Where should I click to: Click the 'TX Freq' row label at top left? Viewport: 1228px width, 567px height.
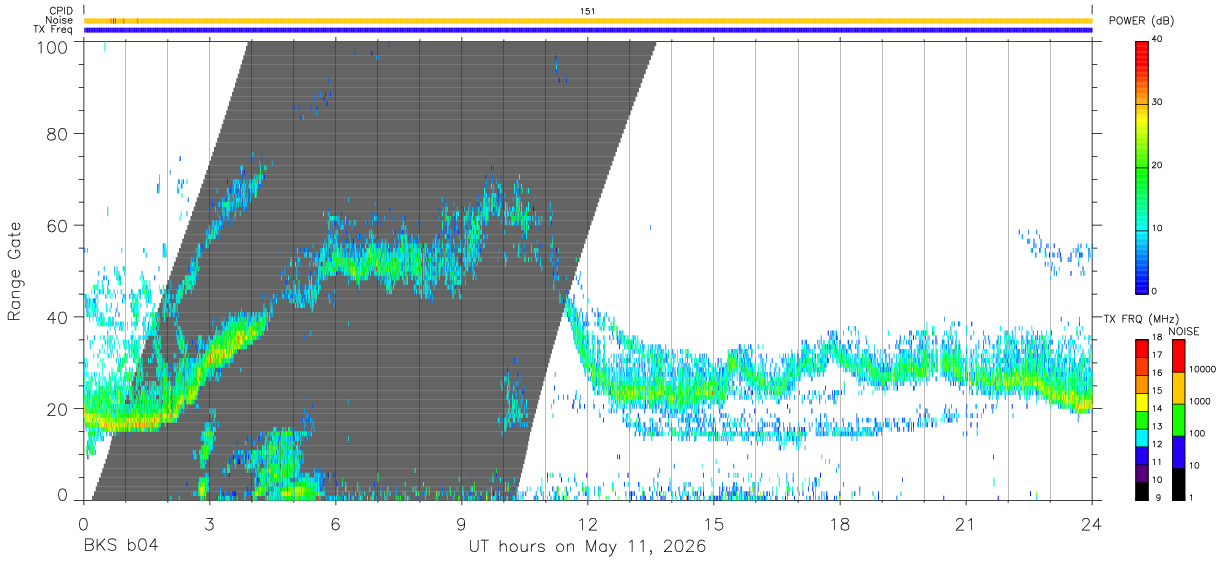[x=55, y=30]
